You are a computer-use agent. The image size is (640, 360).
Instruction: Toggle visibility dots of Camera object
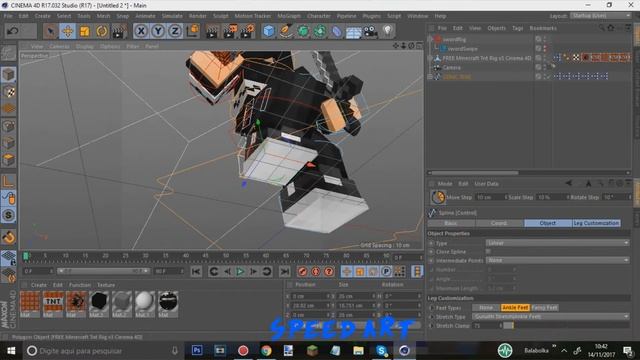pyautogui.click(x=545, y=67)
